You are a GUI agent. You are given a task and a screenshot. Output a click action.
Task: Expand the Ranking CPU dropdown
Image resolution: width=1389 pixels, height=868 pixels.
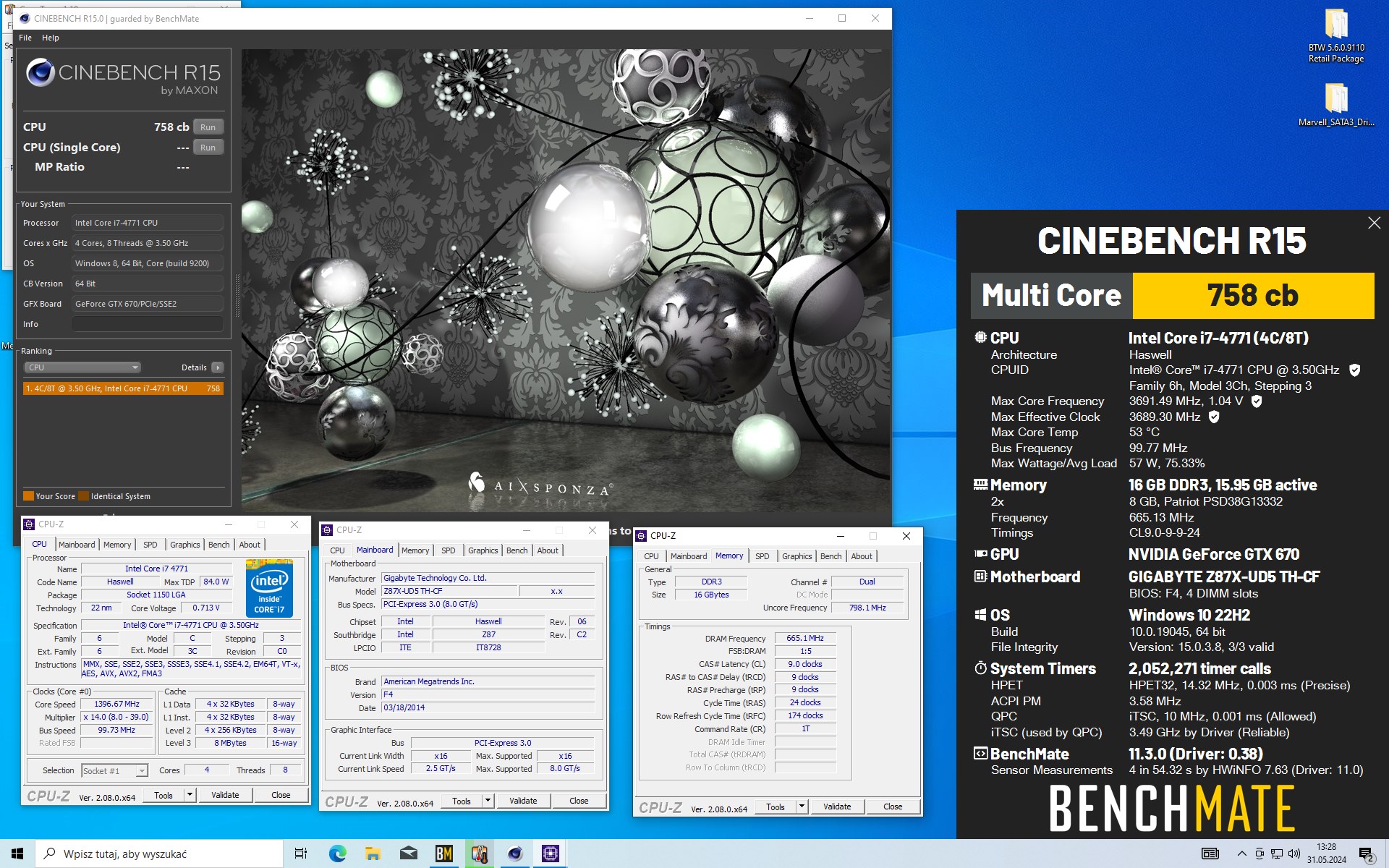coord(82,367)
